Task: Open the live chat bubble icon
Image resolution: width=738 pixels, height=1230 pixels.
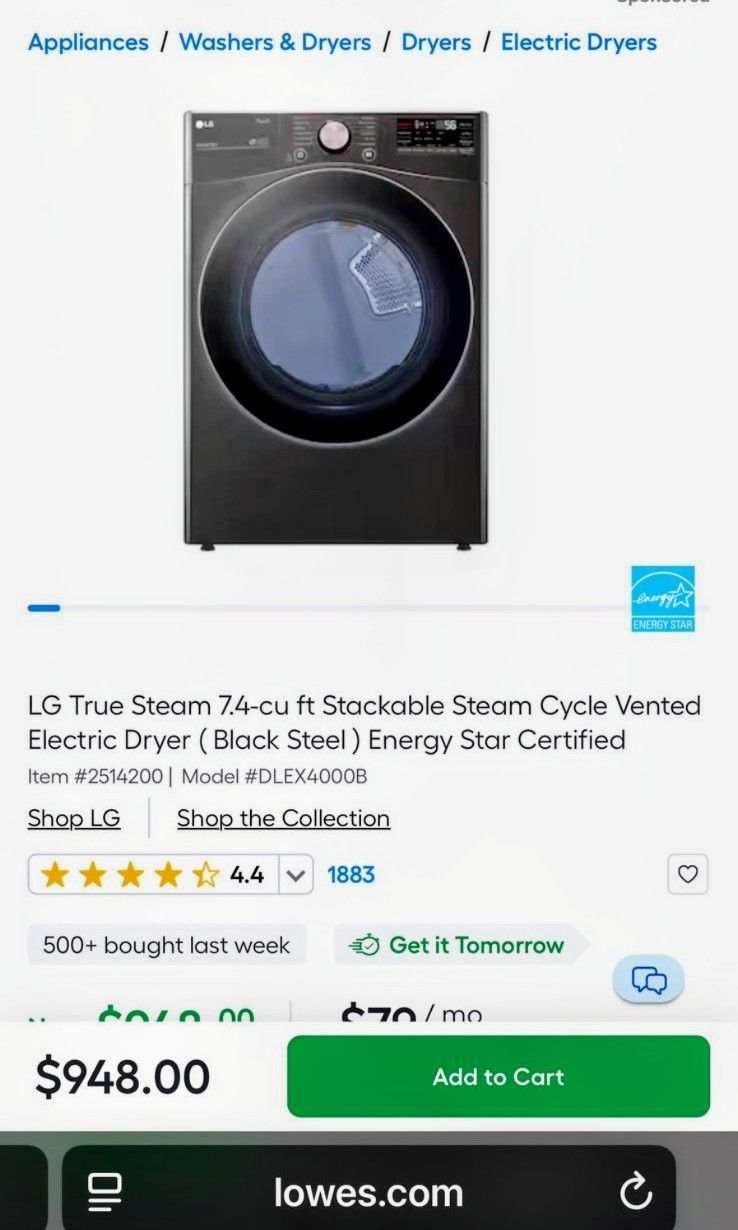Action: coord(648,980)
